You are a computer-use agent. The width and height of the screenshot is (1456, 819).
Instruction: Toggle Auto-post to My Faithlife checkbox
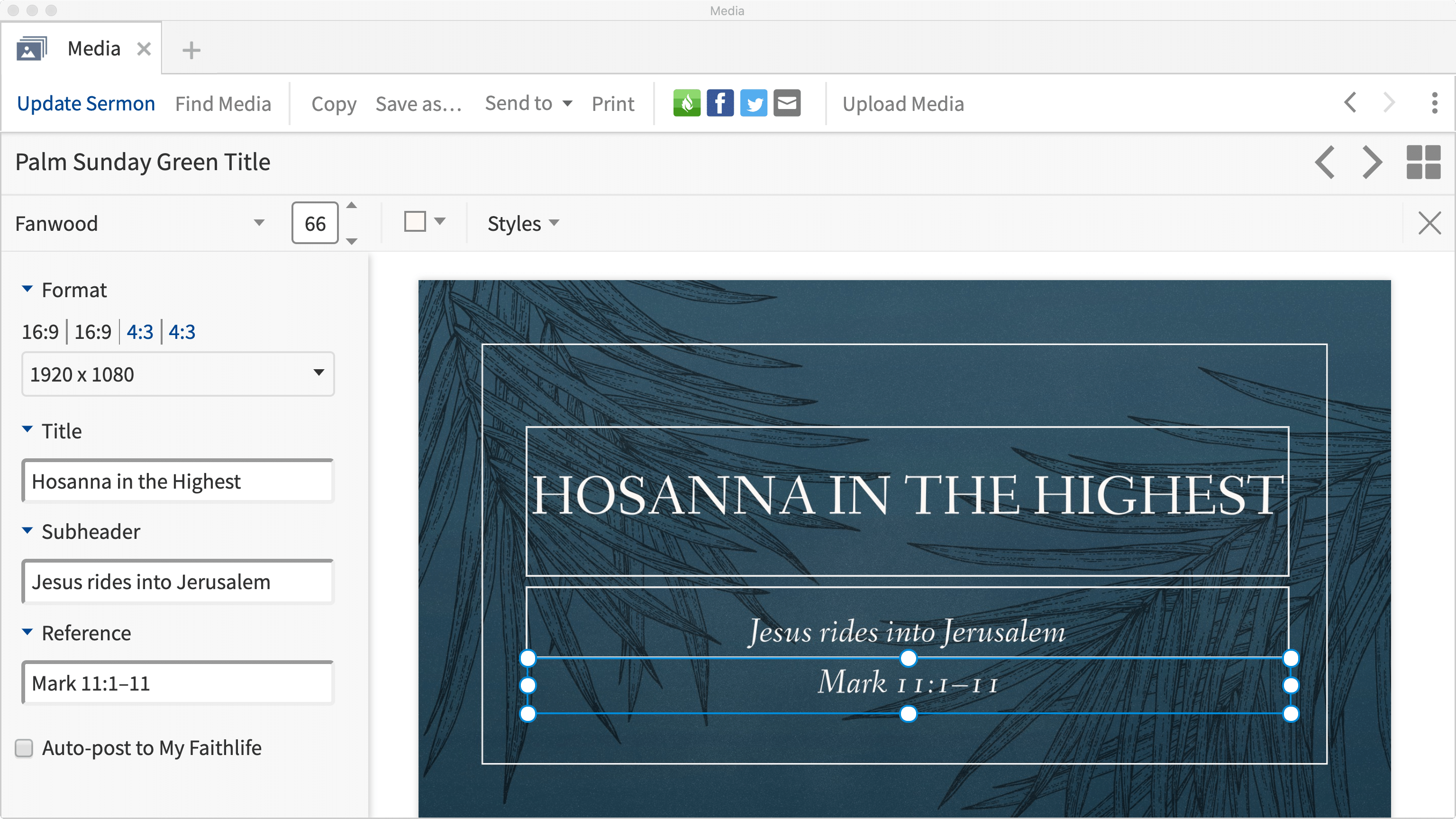(x=24, y=748)
